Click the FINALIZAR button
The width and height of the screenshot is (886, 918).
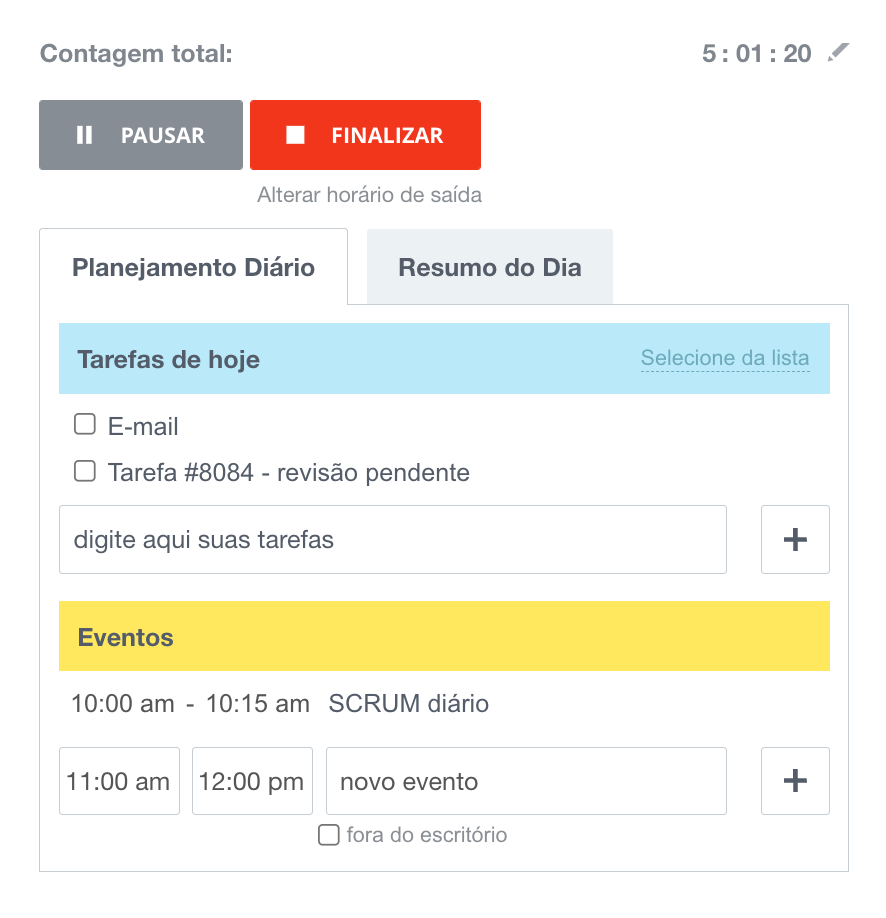[365, 134]
